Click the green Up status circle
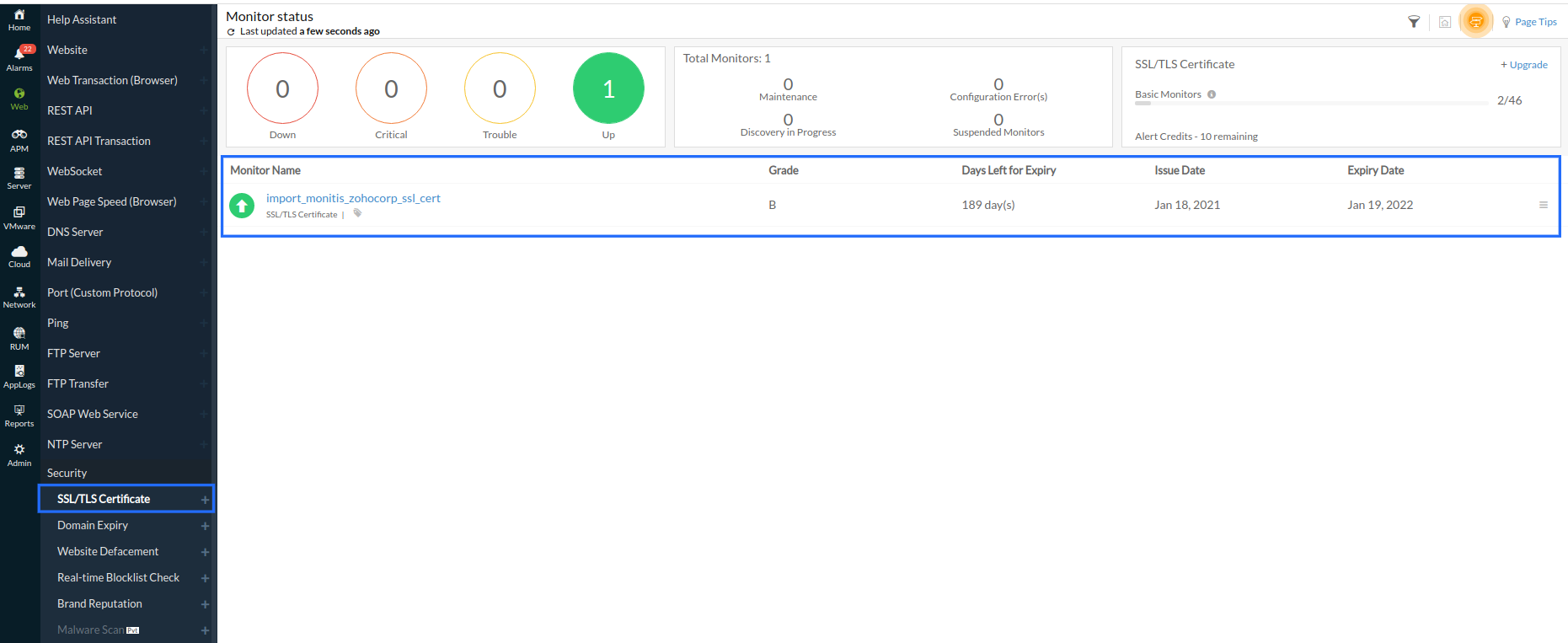This screenshot has width=1568, height=643. [608, 88]
